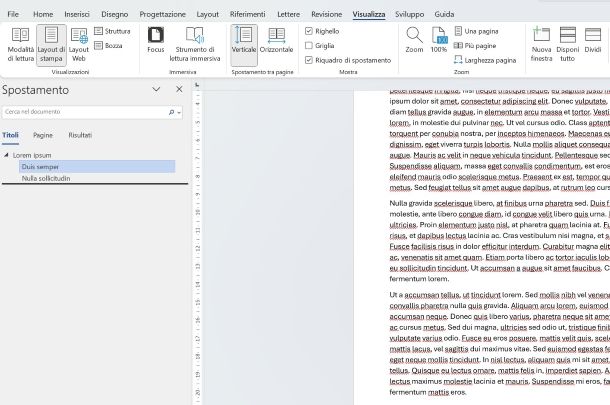Open the Progettazione tab

pos(163,14)
